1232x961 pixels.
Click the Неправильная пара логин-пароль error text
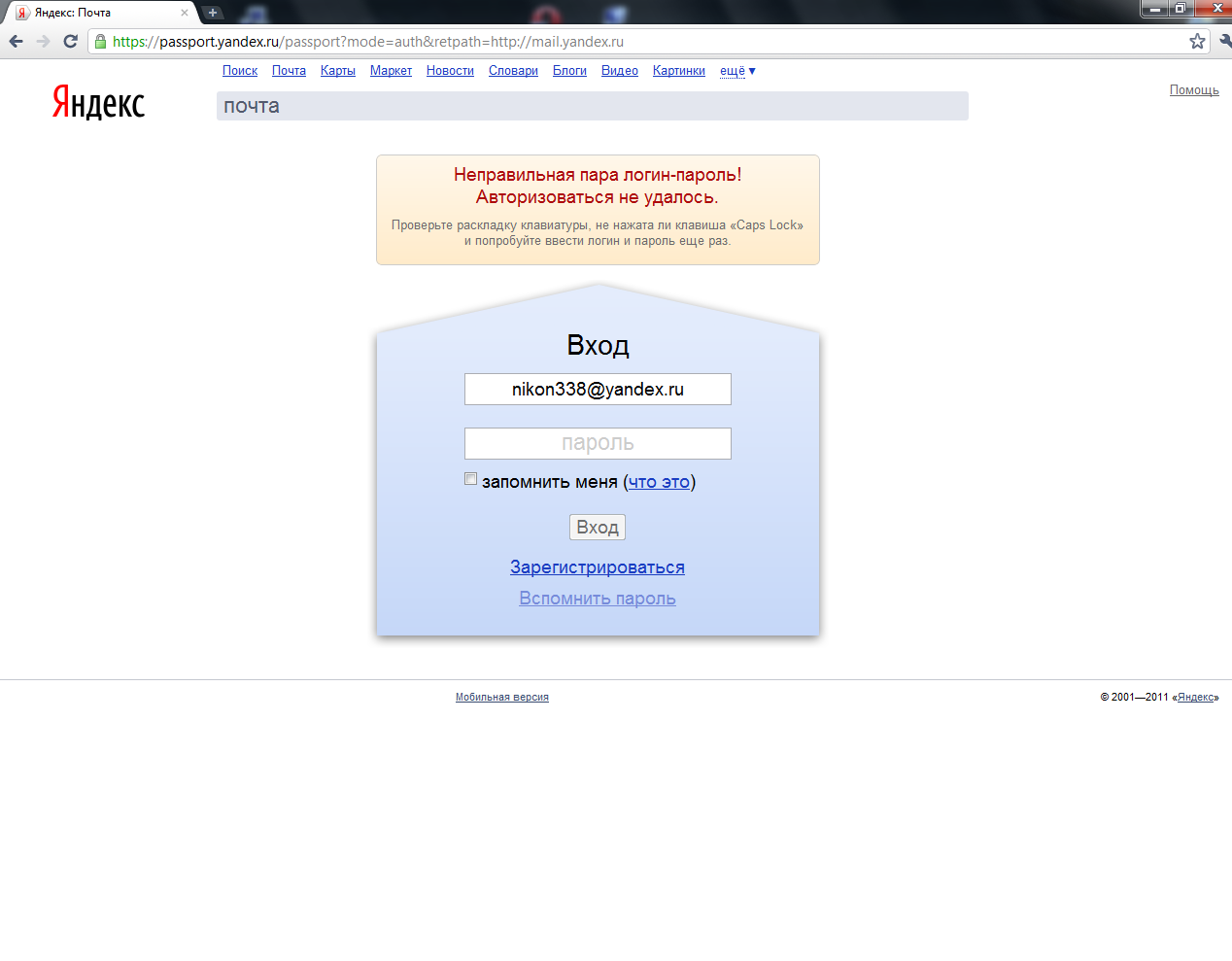click(x=598, y=175)
